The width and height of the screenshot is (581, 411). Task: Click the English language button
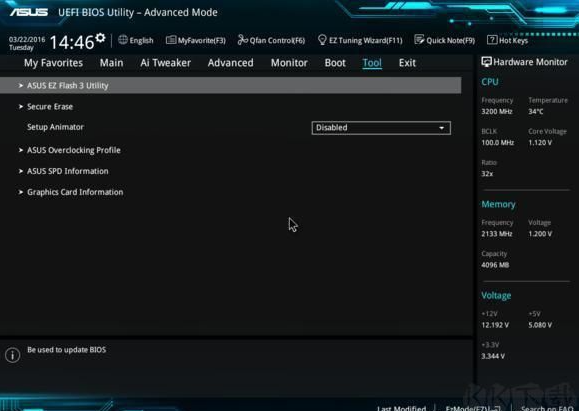(141, 40)
